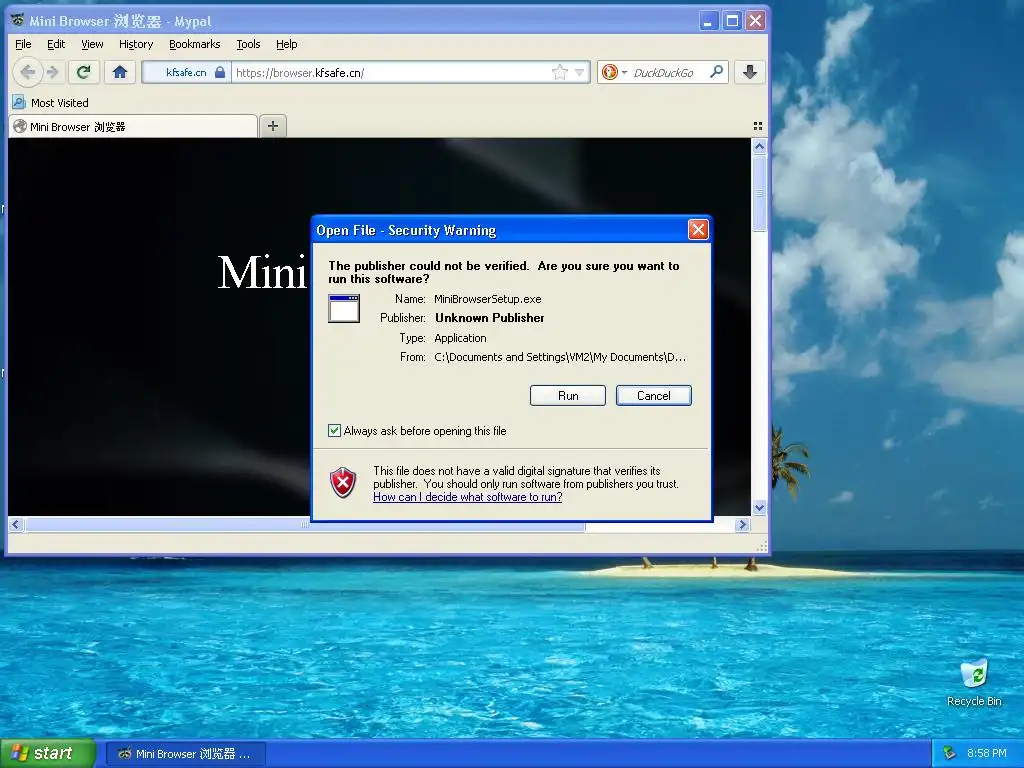
Task: Open the View menu
Action: [x=92, y=44]
